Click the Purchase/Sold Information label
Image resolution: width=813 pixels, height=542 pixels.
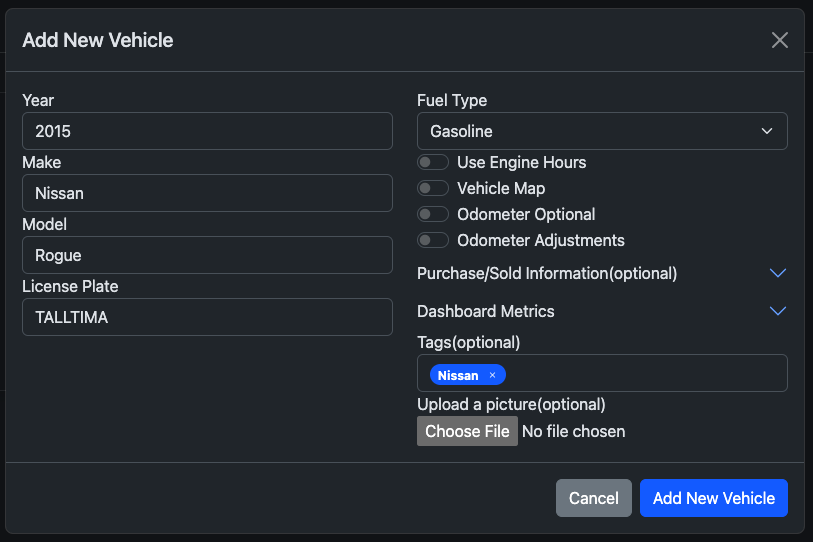[547, 273]
